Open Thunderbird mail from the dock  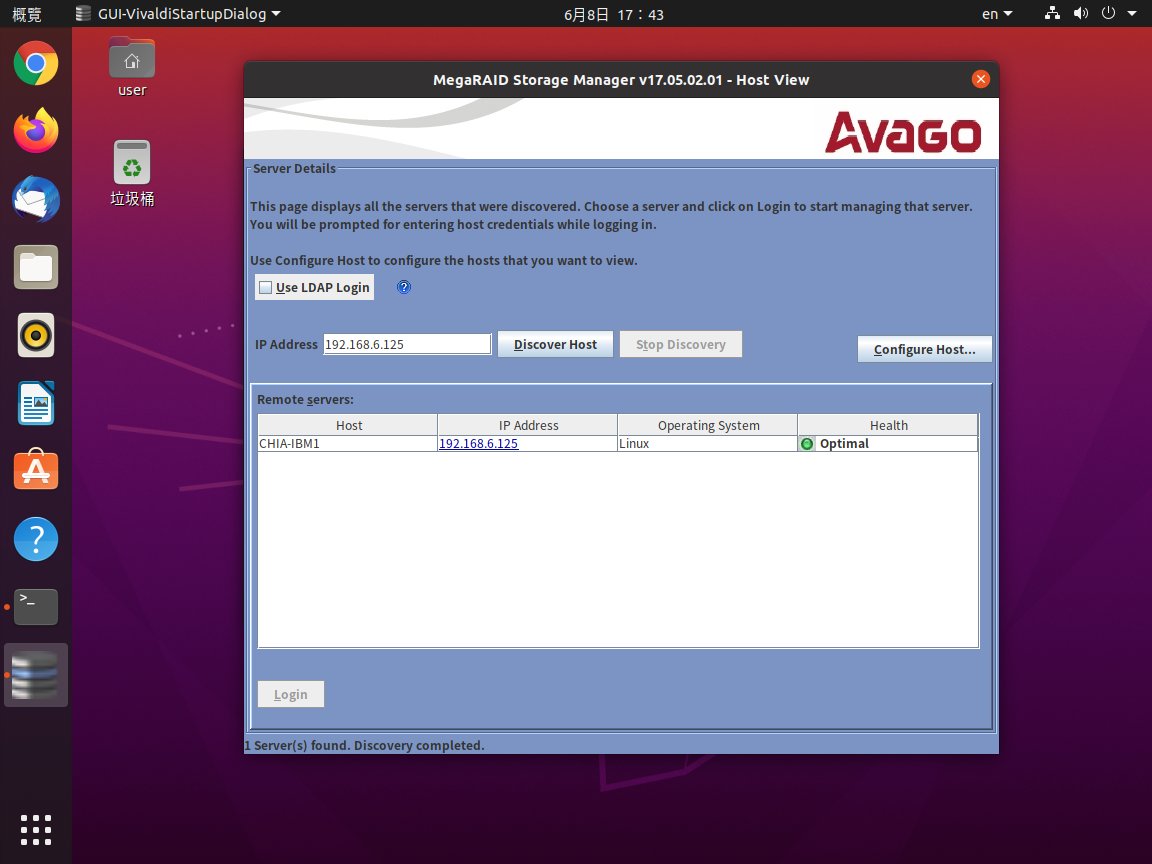pos(36,200)
